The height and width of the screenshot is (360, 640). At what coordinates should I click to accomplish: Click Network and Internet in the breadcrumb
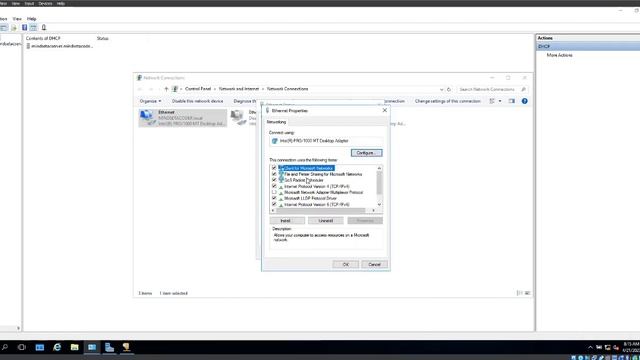coord(239,89)
